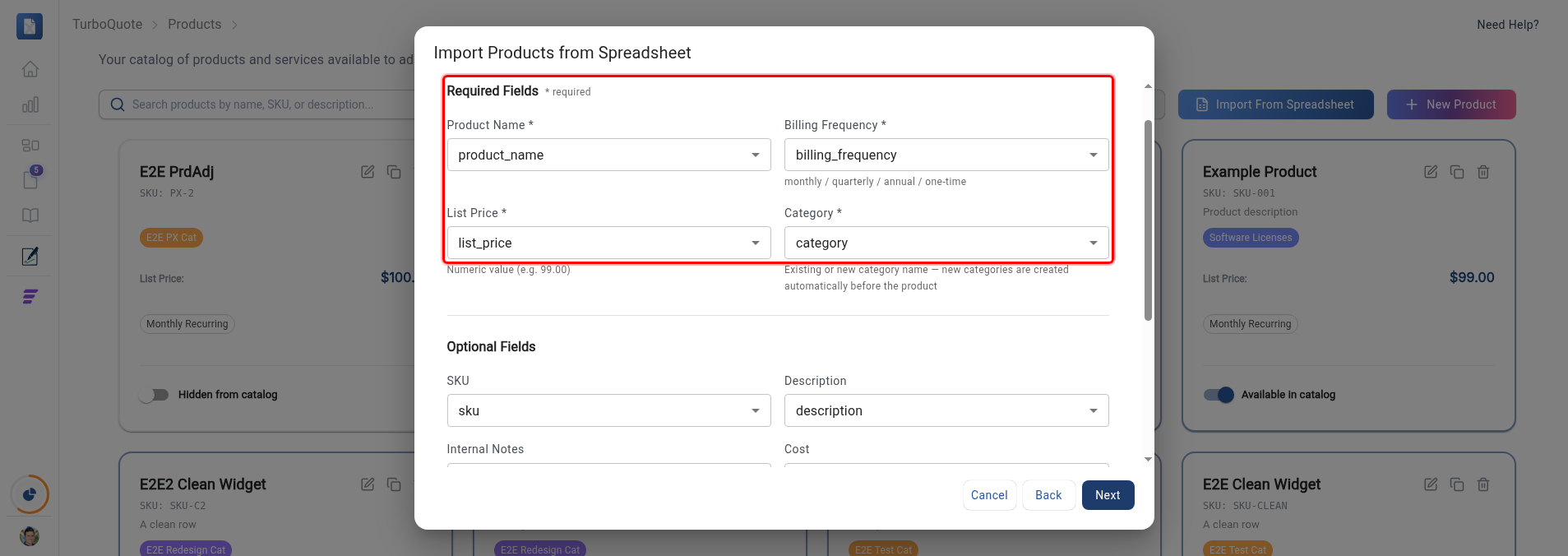Click the dialog scrollbar thumb
The width and height of the screenshot is (1568, 556).
pos(1148,220)
